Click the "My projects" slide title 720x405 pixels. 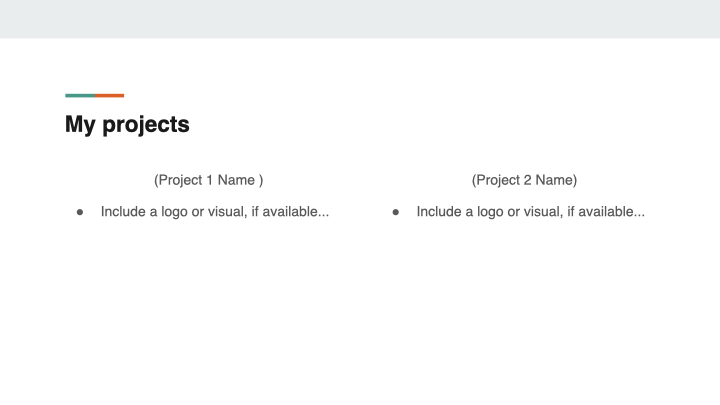tap(127, 125)
